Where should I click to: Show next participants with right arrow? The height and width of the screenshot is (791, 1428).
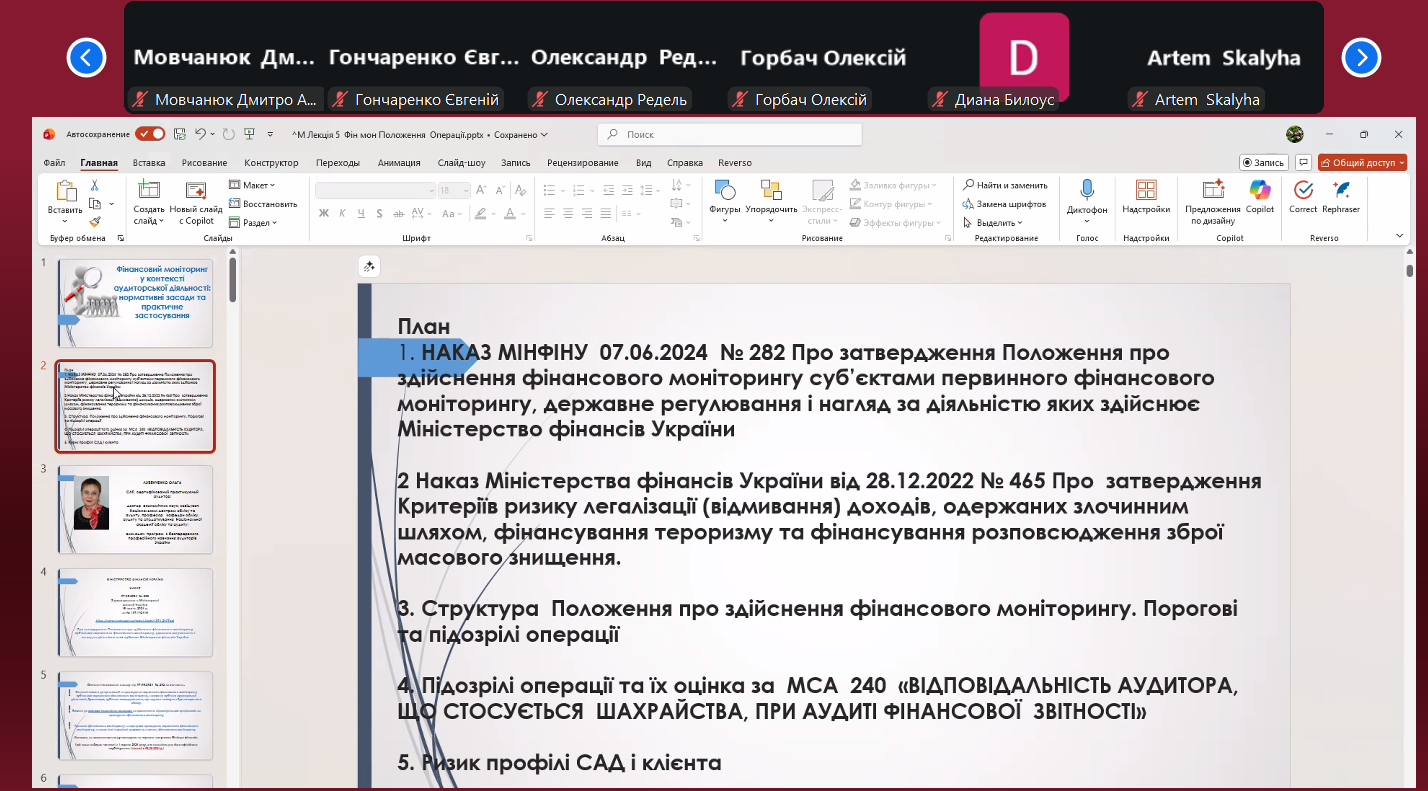pyautogui.click(x=1360, y=58)
